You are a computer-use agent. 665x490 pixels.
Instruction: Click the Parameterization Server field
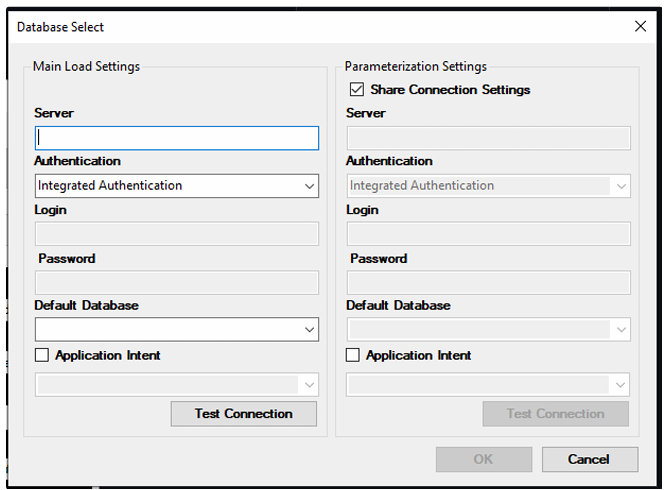click(488, 138)
